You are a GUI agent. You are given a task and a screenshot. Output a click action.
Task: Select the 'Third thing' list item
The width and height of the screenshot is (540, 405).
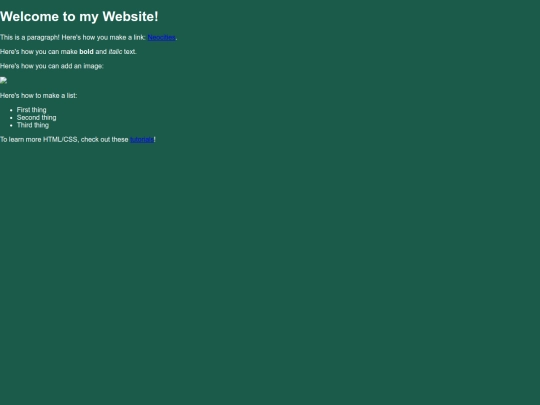coord(33,125)
